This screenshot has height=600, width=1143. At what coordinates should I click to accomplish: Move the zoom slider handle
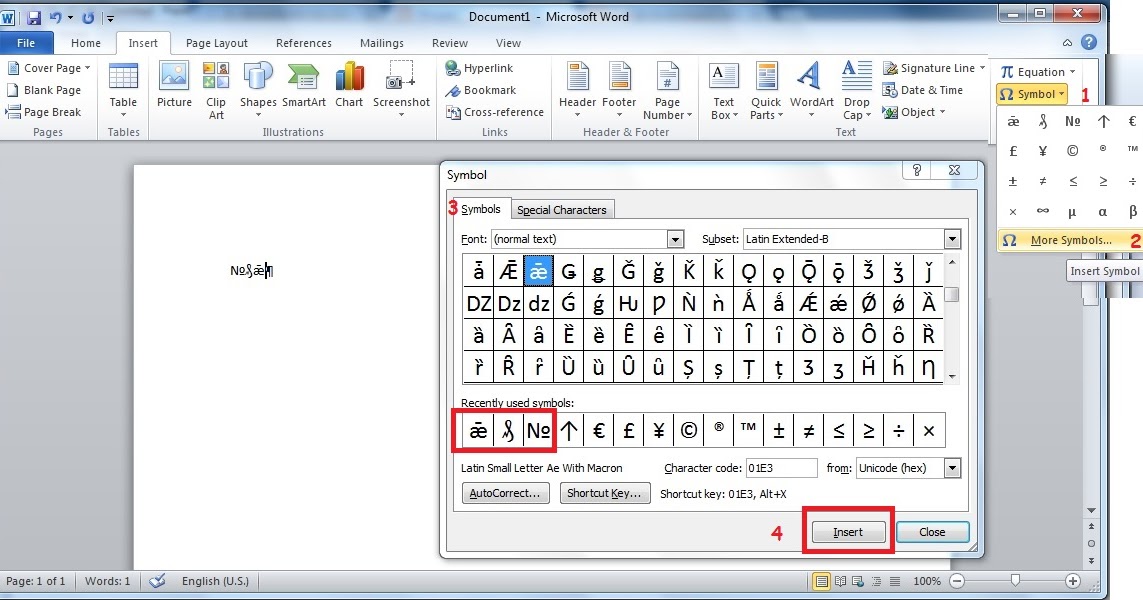pos(1015,580)
